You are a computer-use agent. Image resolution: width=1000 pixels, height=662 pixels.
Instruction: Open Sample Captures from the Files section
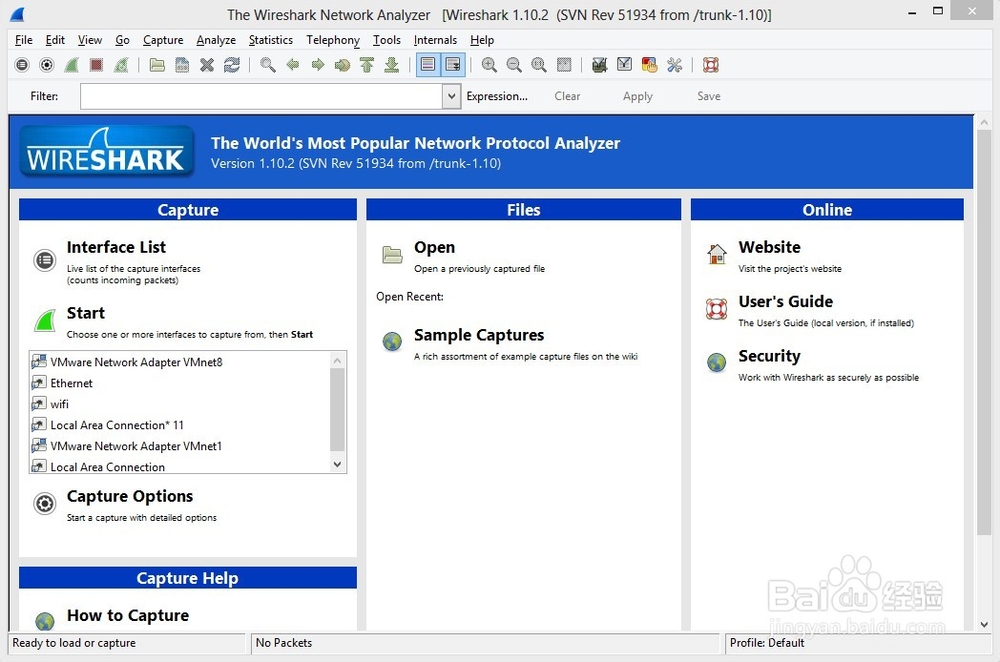coord(478,335)
